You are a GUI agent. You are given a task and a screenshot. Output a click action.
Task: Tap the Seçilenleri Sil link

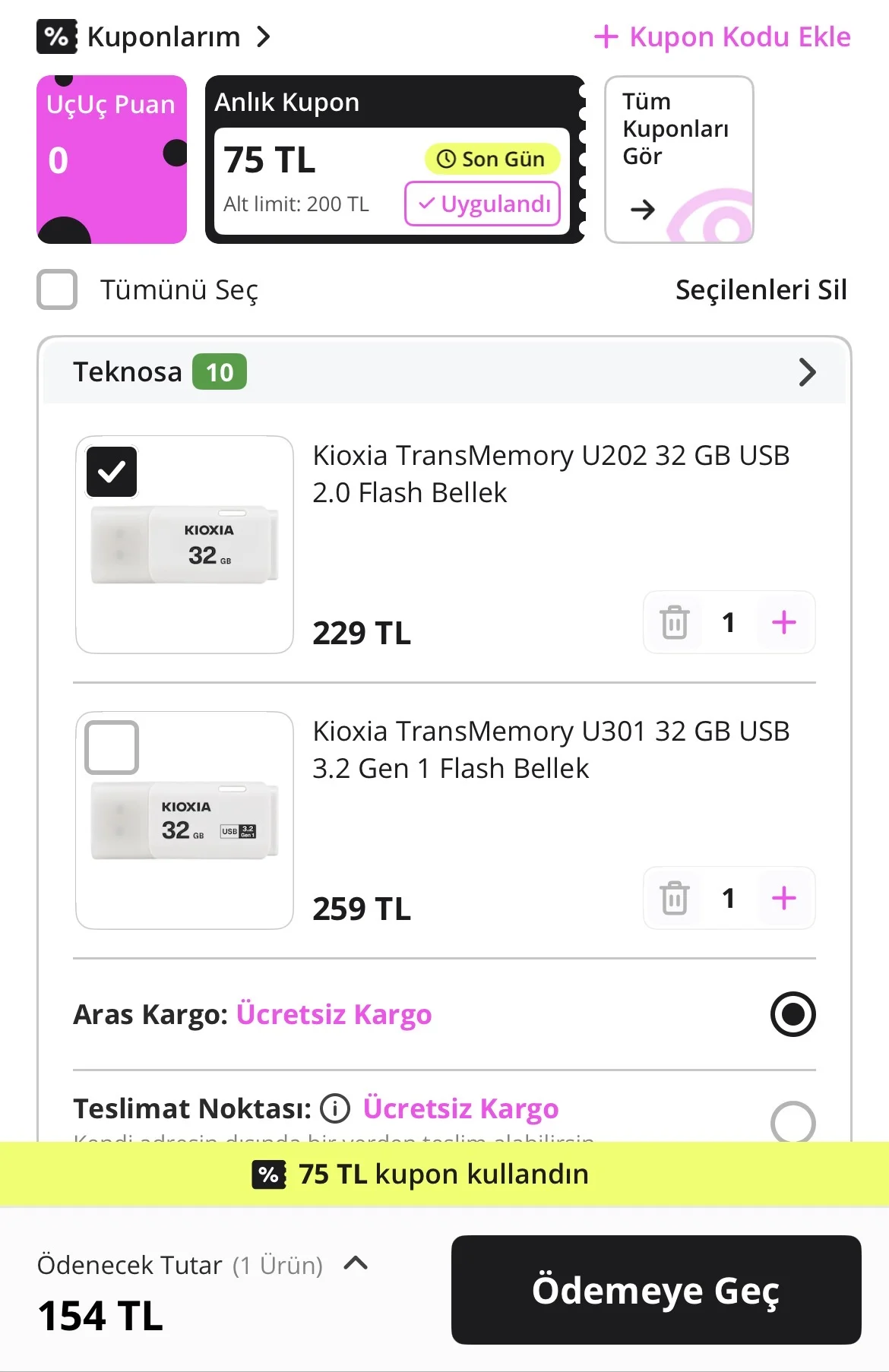coord(761,289)
